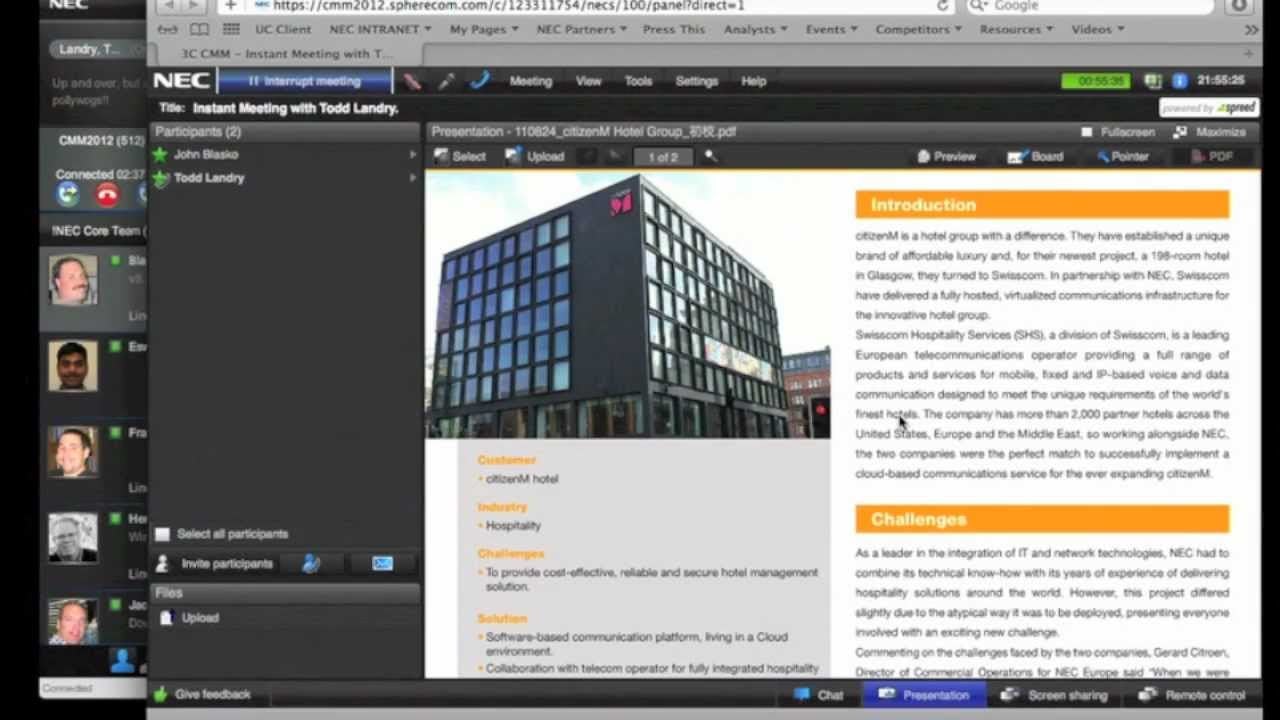
Task: Open the My Pages bookmark dropdown
Action: pyautogui.click(x=484, y=30)
